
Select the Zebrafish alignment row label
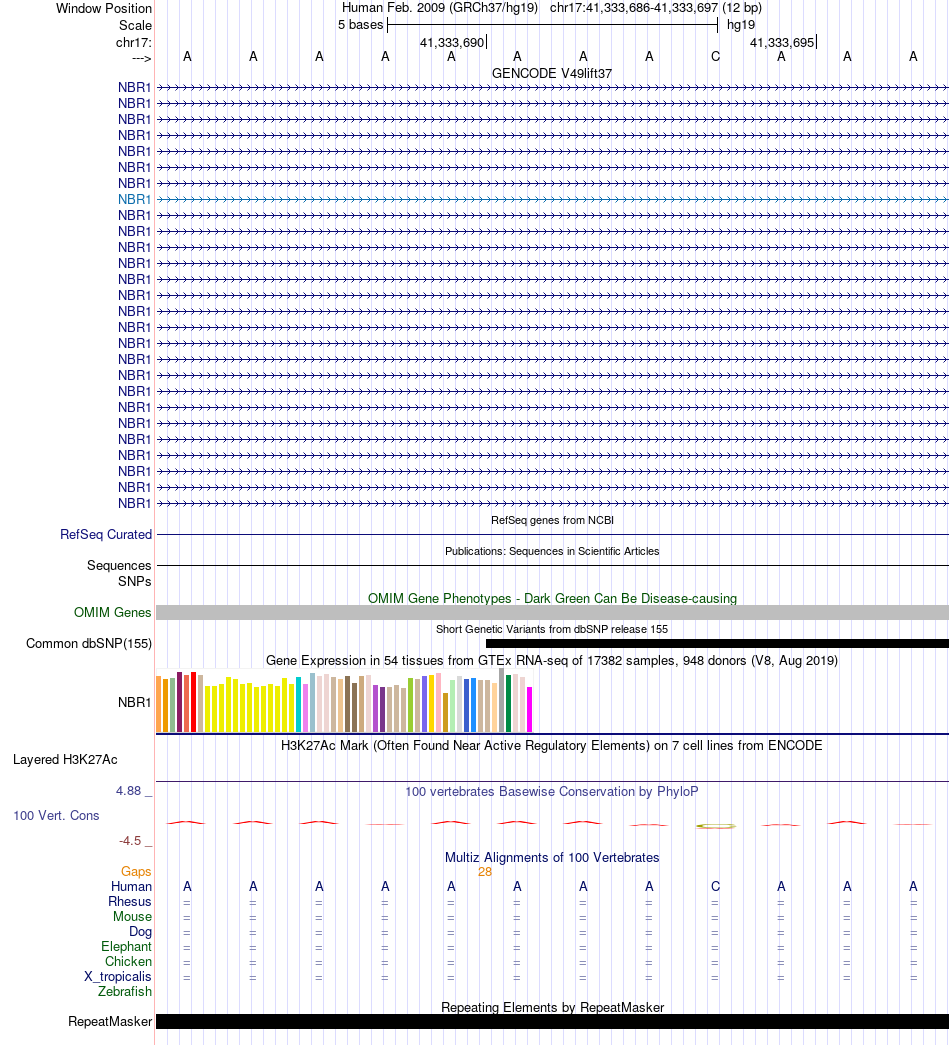pyautogui.click(x=125, y=992)
